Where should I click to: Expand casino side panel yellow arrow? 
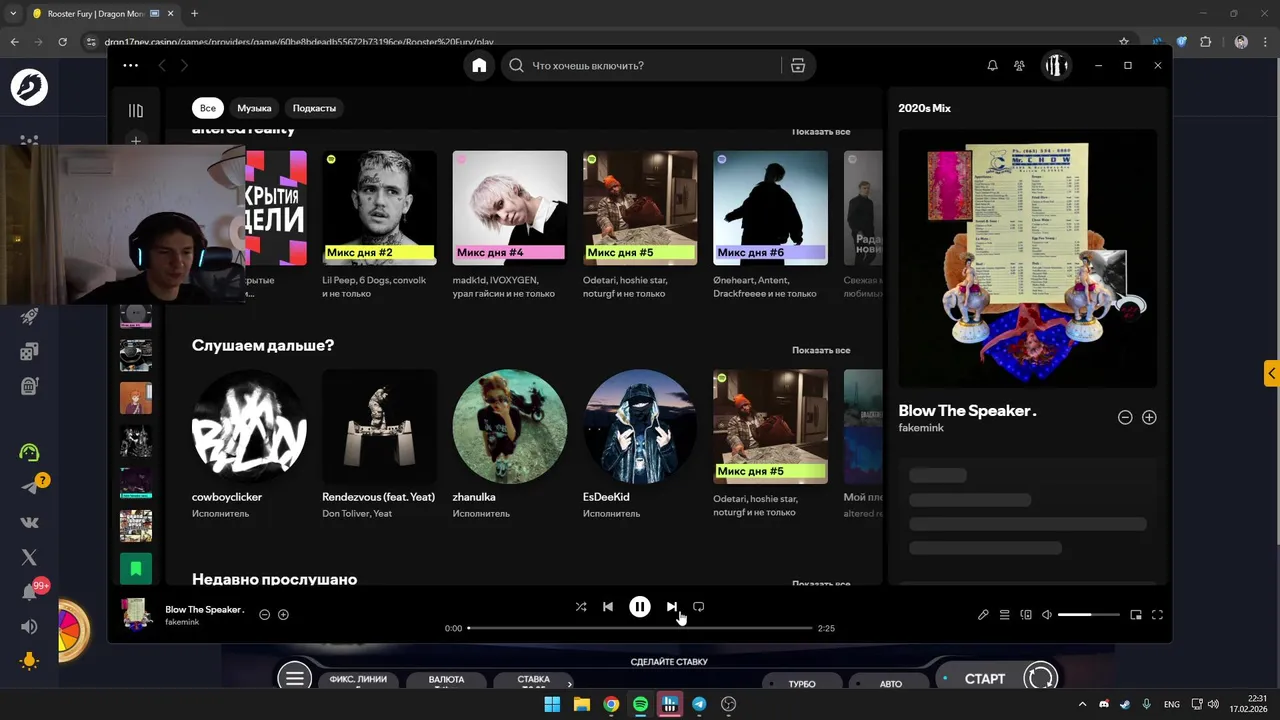click(1271, 373)
